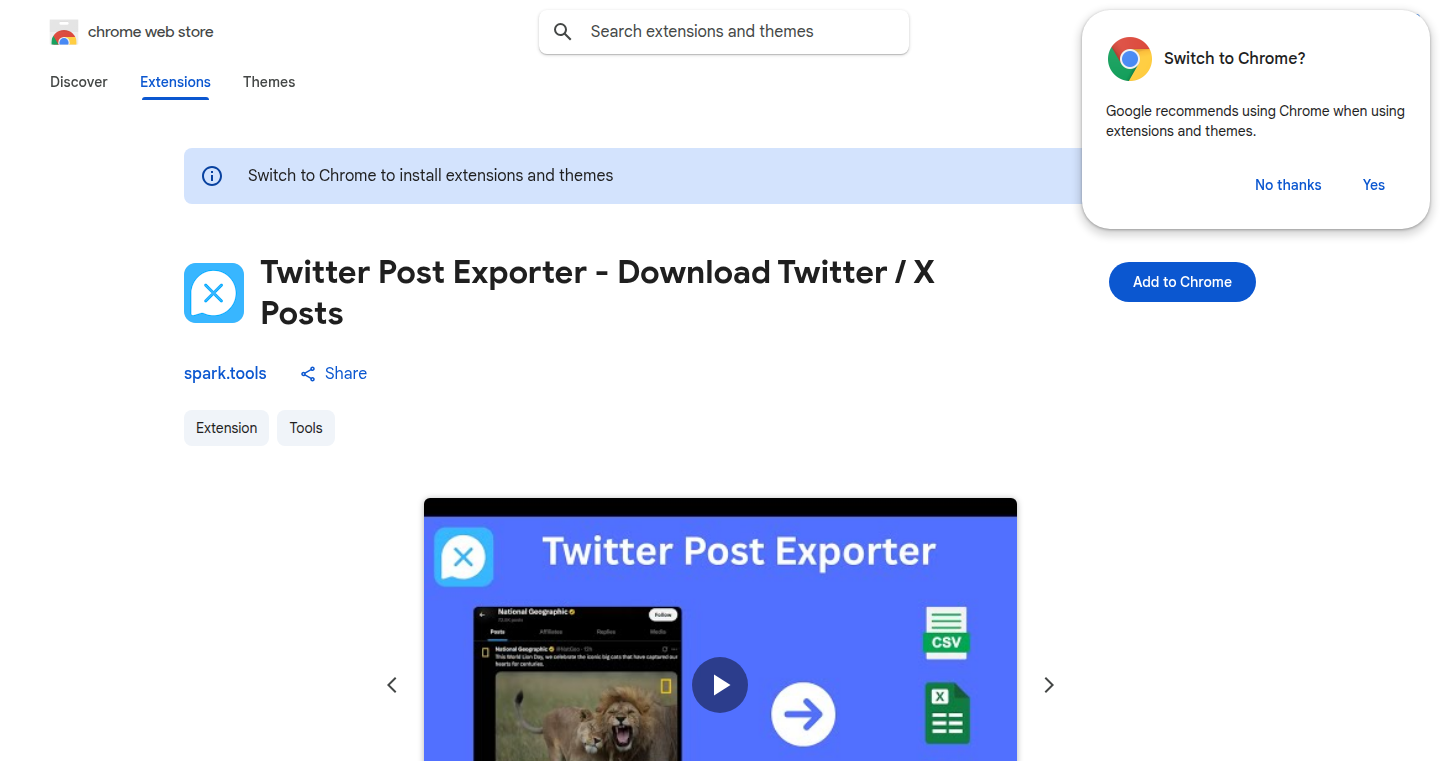The height and width of the screenshot is (761, 1440).
Task: Focus the Search extensions and themes field
Action: 724,32
